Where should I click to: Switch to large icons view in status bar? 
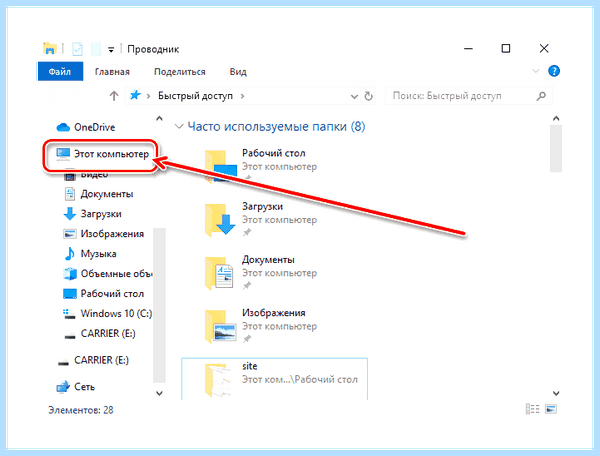click(551, 409)
